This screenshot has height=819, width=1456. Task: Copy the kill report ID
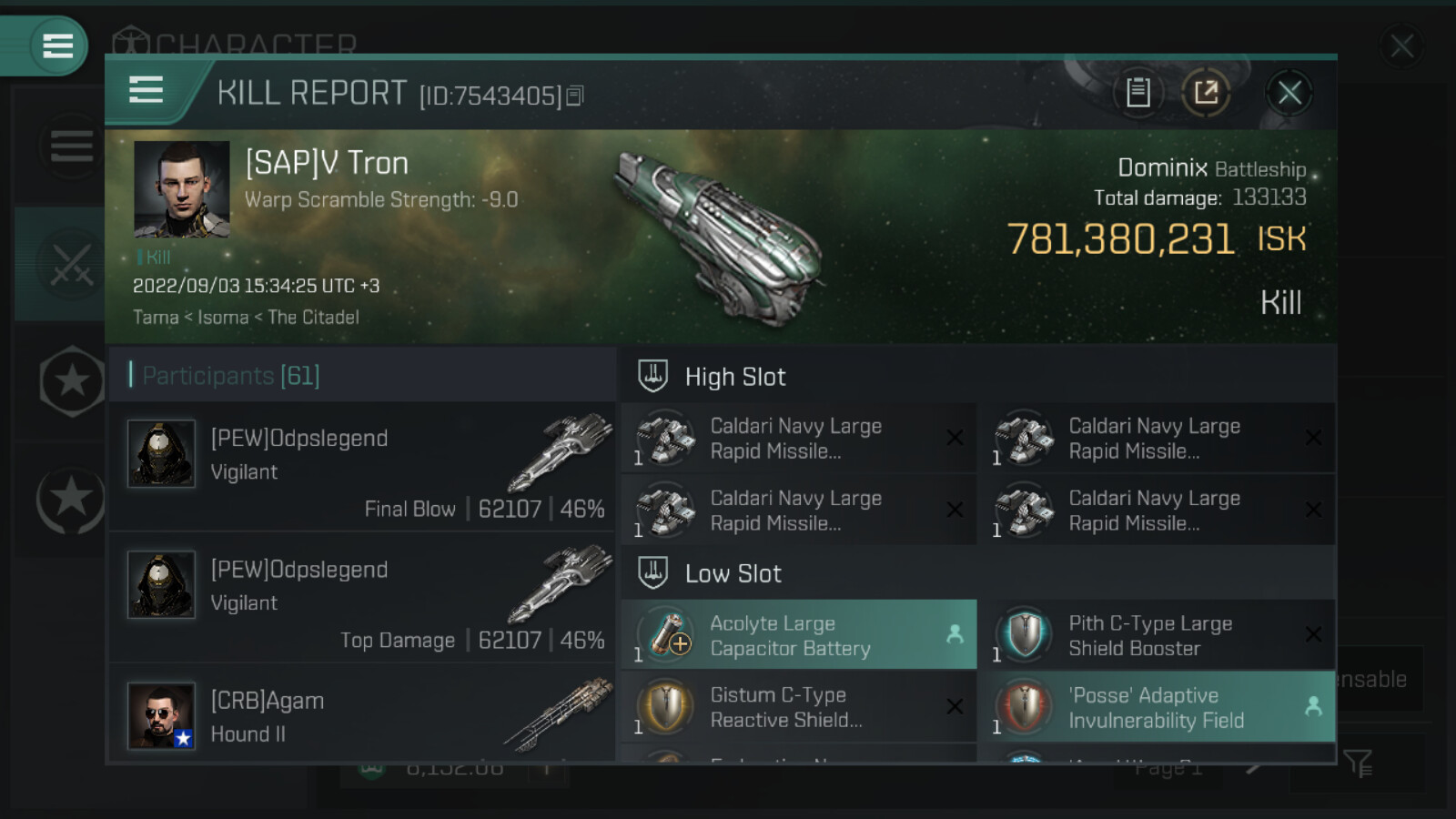[x=575, y=96]
